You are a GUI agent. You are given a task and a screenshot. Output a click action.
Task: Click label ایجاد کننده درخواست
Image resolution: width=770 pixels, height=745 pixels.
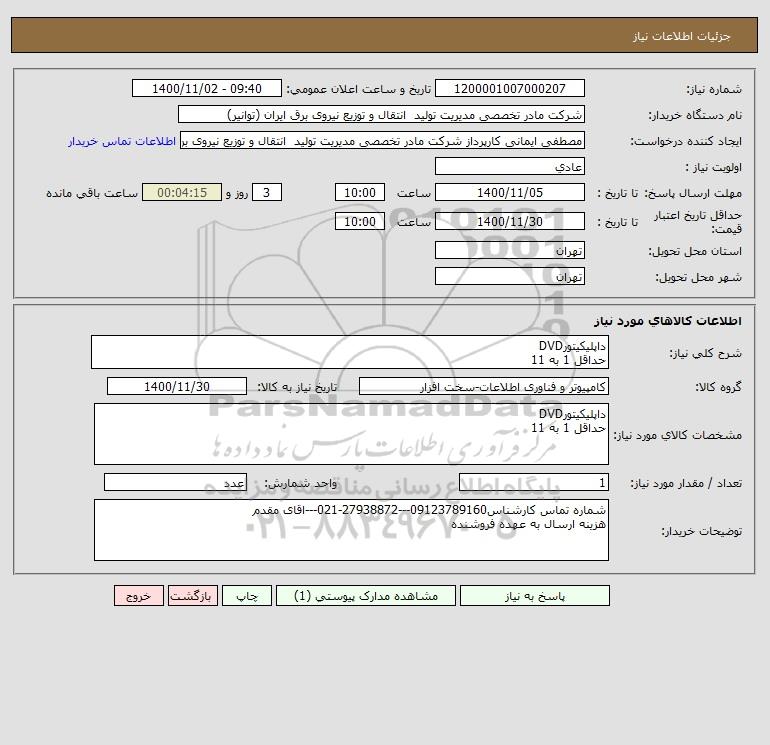point(686,141)
